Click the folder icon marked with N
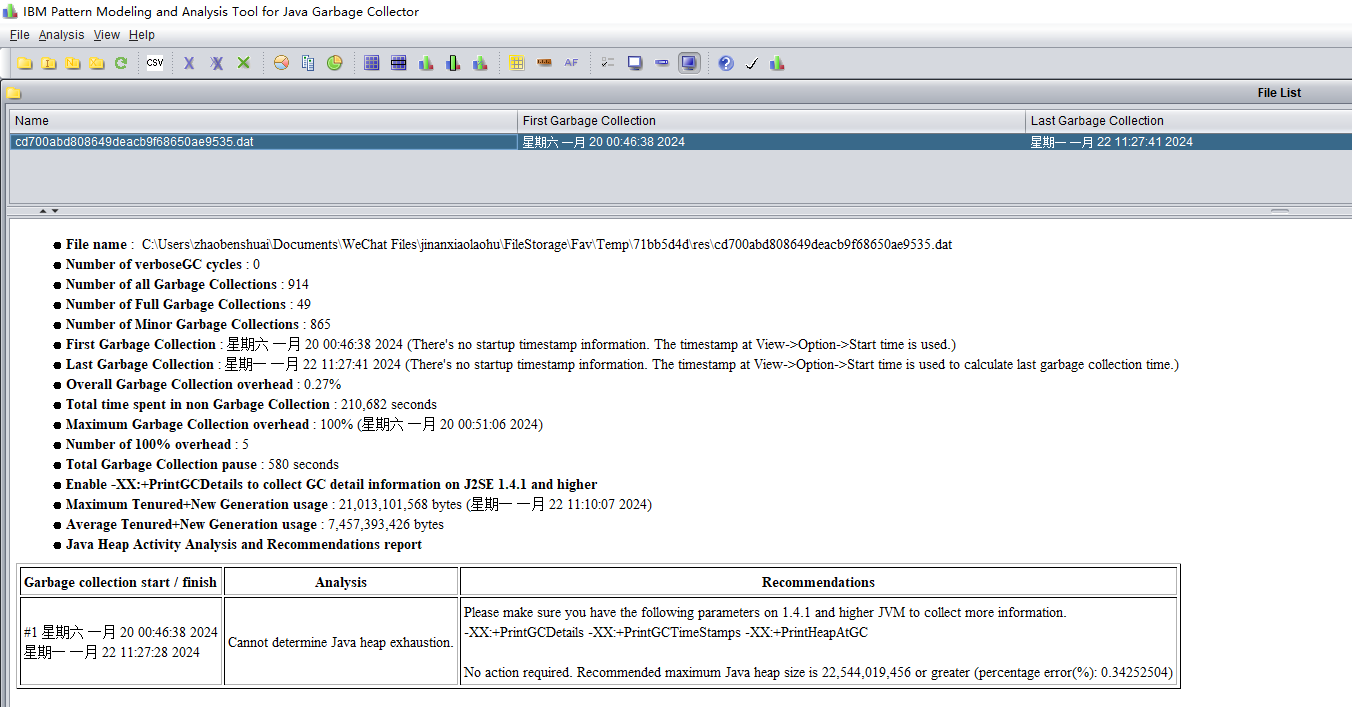 pos(73,63)
